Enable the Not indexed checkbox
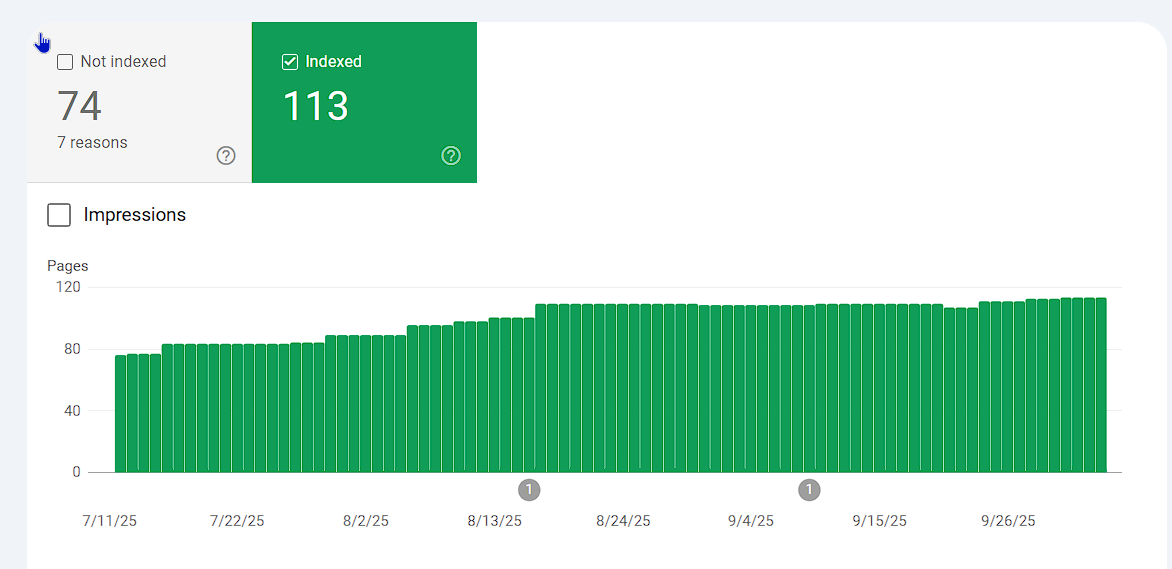The height and width of the screenshot is (569, 1172). (x=65, y=62)
